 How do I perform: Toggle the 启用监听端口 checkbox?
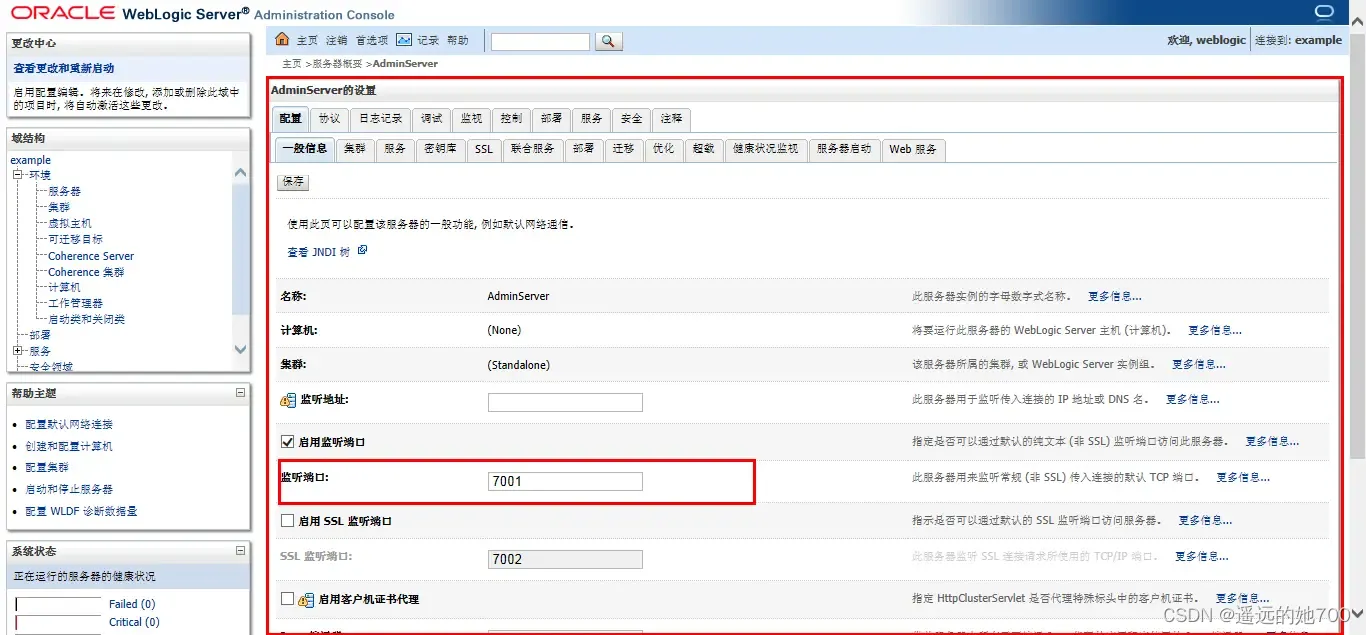[287, 441]
